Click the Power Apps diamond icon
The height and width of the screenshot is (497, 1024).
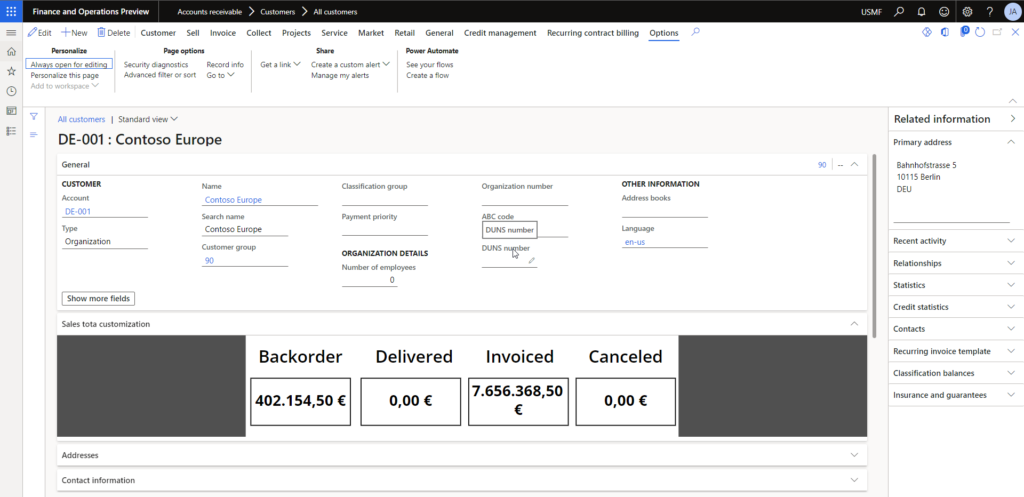926,32
